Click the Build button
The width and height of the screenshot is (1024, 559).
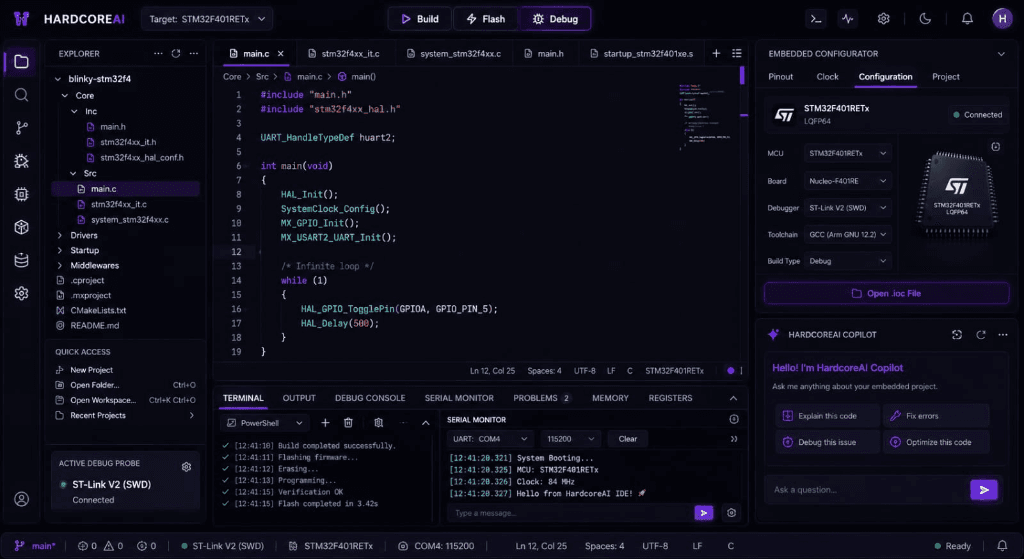tap(420, 19)
